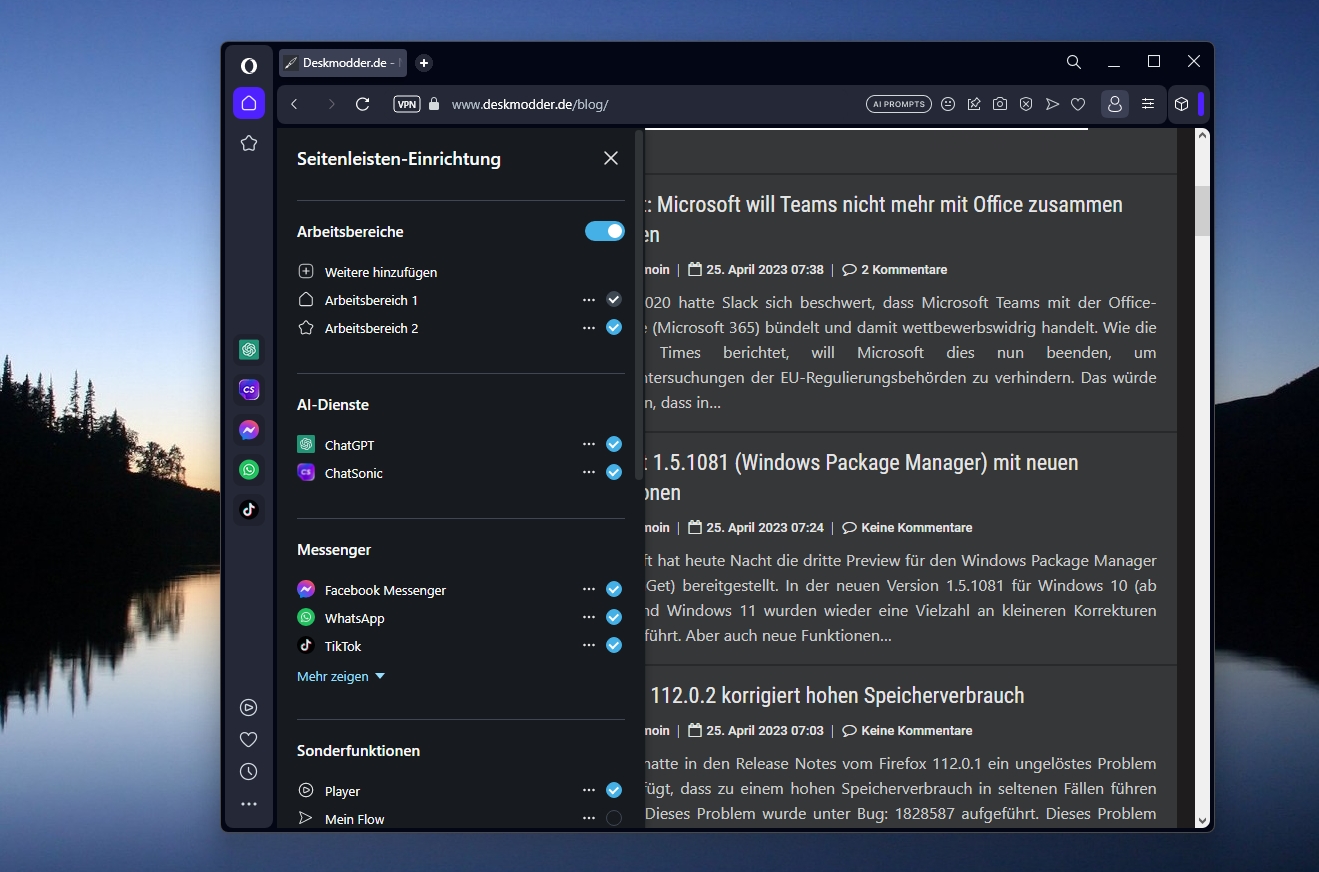Open the Player icon in sidebar
Viewport: 1319px width, 872px height.
click(x=249, y=707)
